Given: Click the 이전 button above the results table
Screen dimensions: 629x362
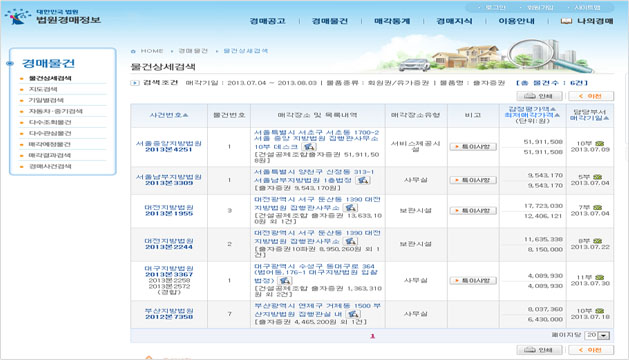Looking at the screenshot, I should pyautogui.click(x=590, y=96).
